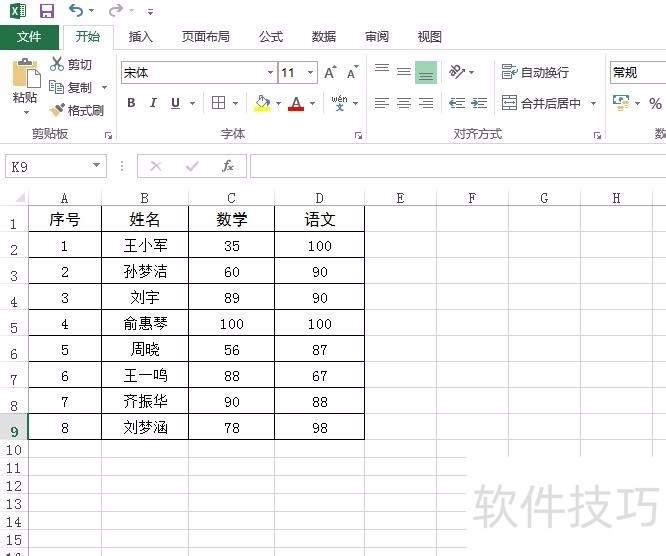666x556 pixels.
Task: Click the Paste (粘贴) clipboard icon
Action: point(25,73)
